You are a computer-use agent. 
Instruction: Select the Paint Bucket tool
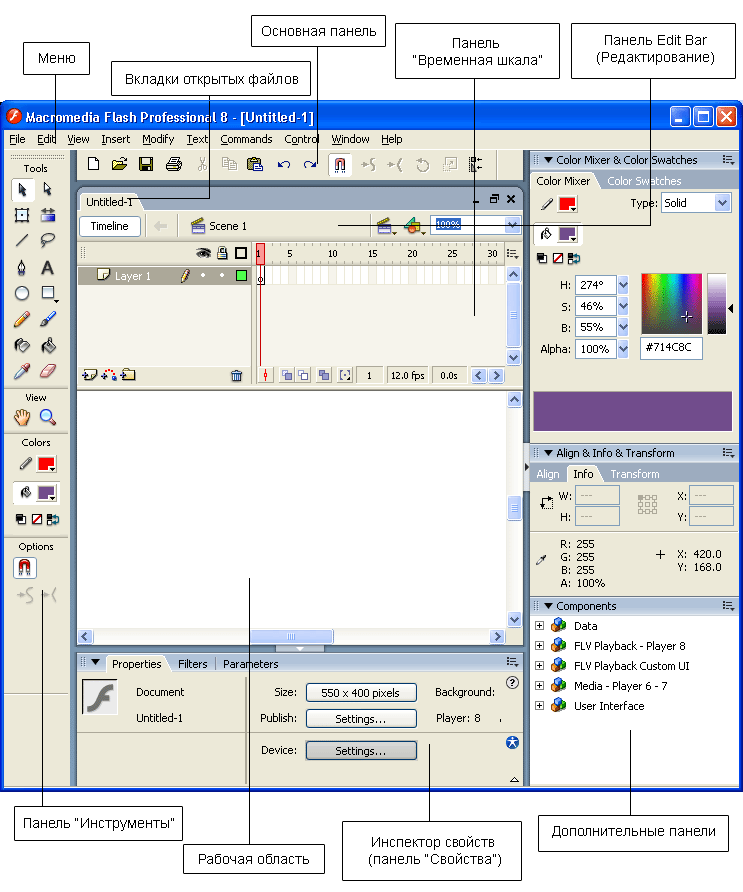point(48,345)
